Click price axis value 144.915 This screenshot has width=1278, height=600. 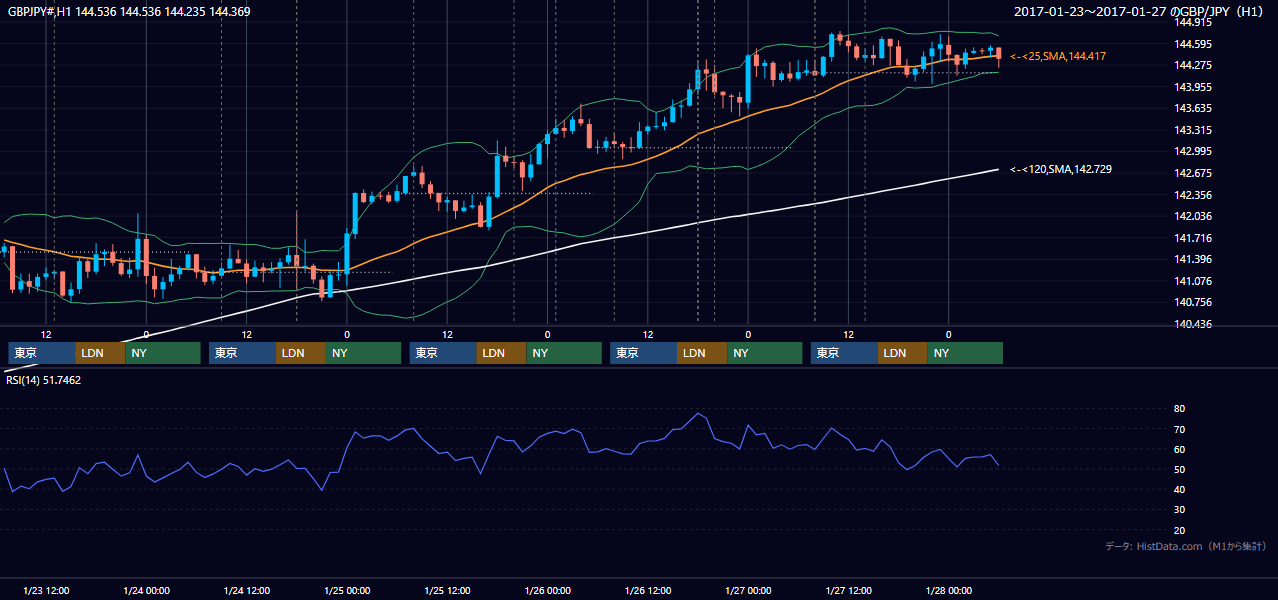[x=1194, y=22]
